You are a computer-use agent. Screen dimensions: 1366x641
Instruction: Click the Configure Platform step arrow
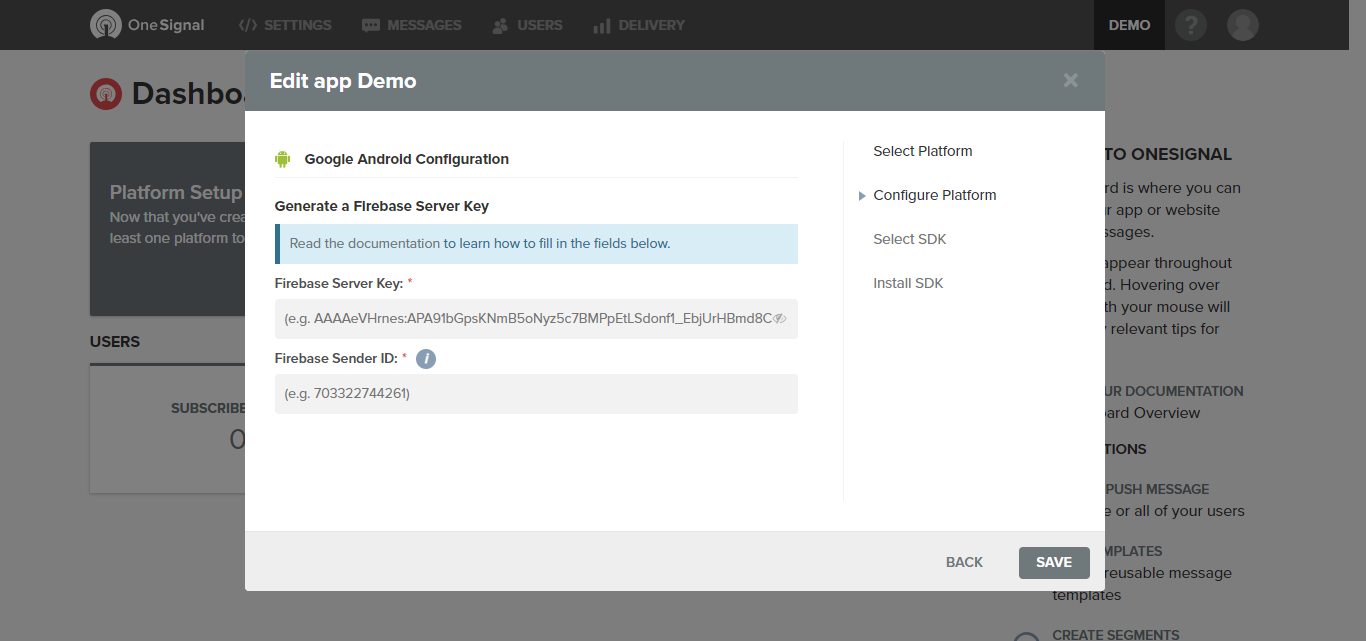[x=862, y=196]
